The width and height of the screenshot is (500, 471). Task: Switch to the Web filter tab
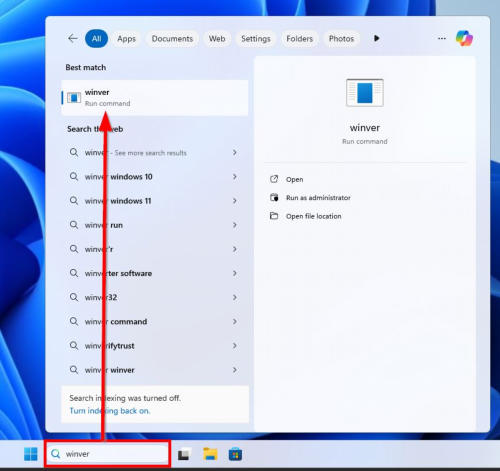point(217,39)
